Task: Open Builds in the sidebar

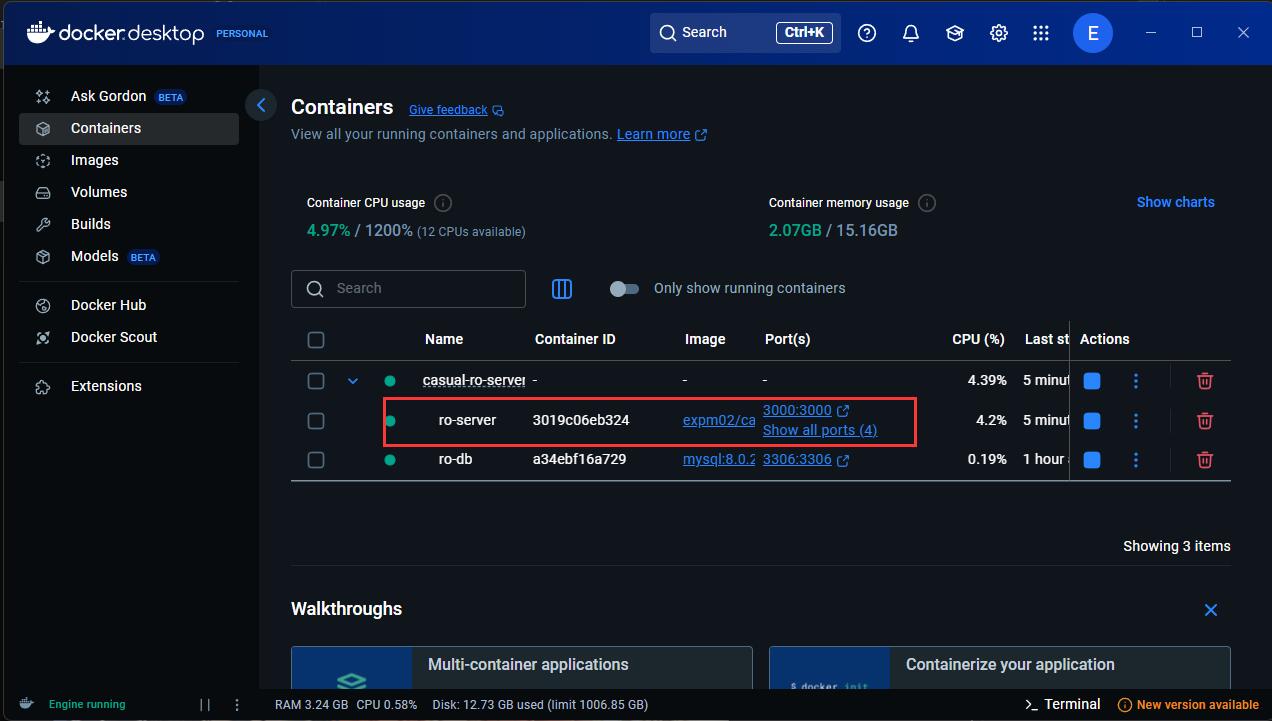Action: [129, 224]
